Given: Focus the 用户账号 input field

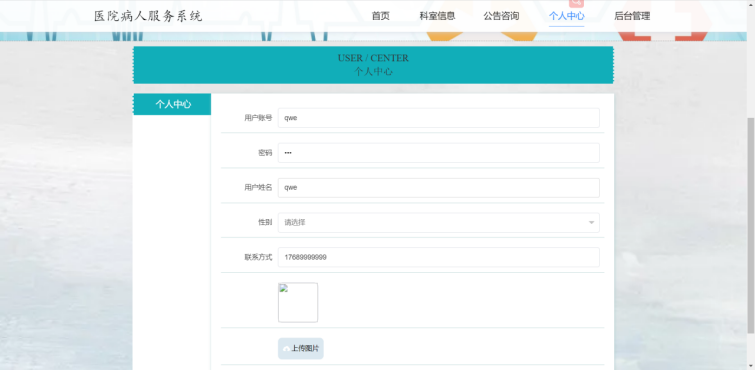Looking at the screenshot, I should pos(439,118).
